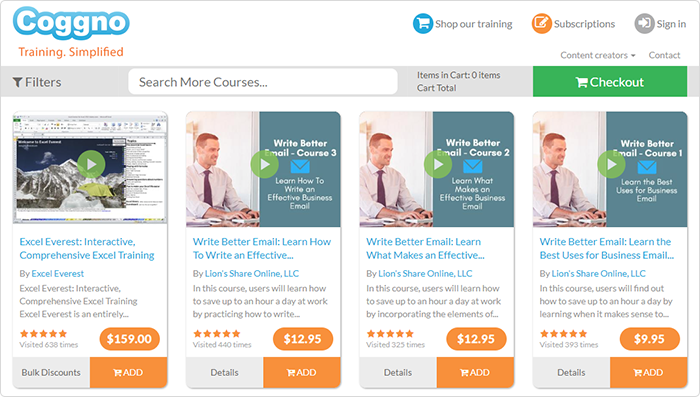
Task: Open the Filters funnel icon
Action: click(x=17, y=82)
